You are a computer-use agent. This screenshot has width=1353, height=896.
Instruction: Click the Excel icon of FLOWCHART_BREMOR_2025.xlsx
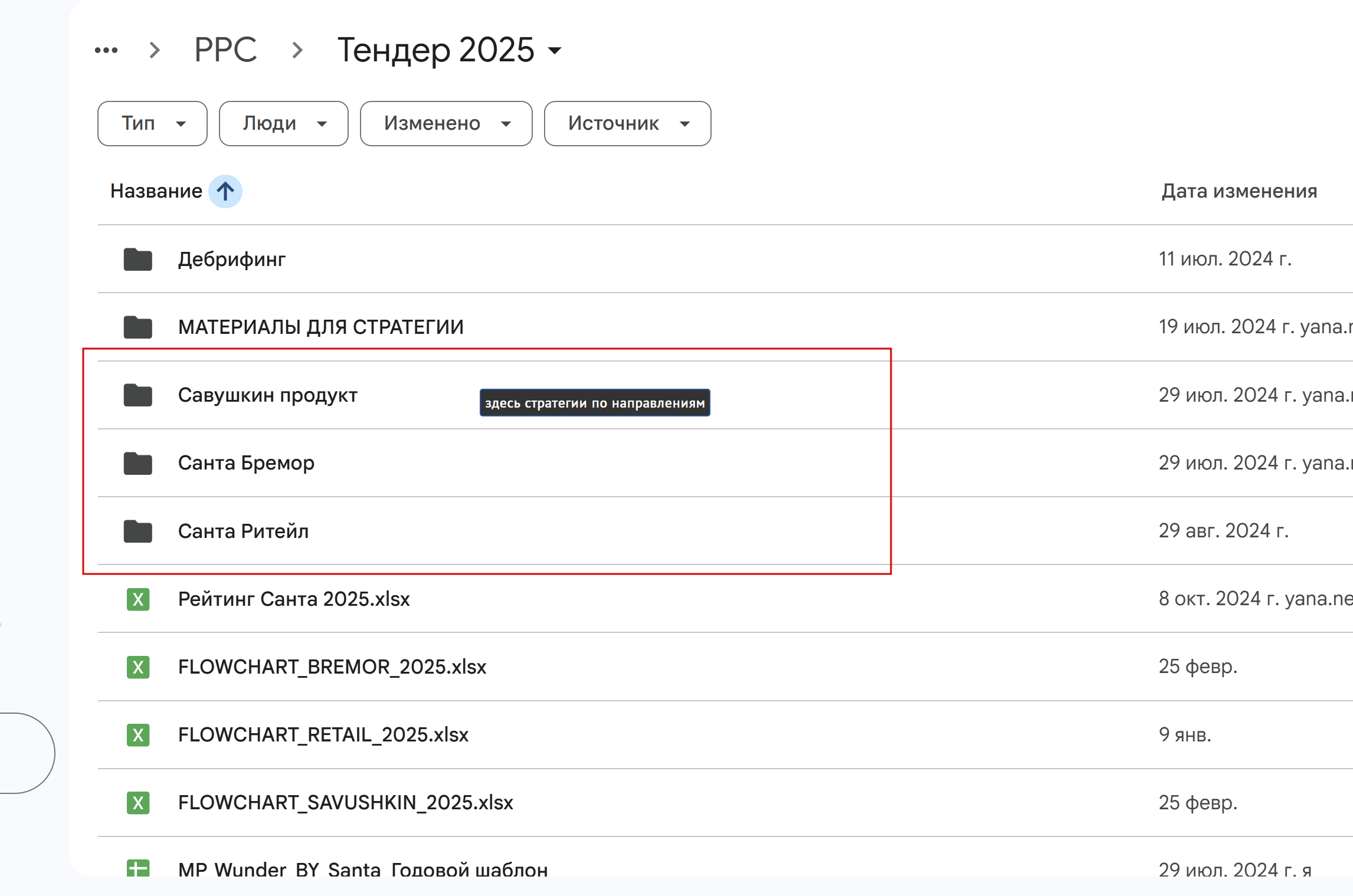tap(138, 667)
